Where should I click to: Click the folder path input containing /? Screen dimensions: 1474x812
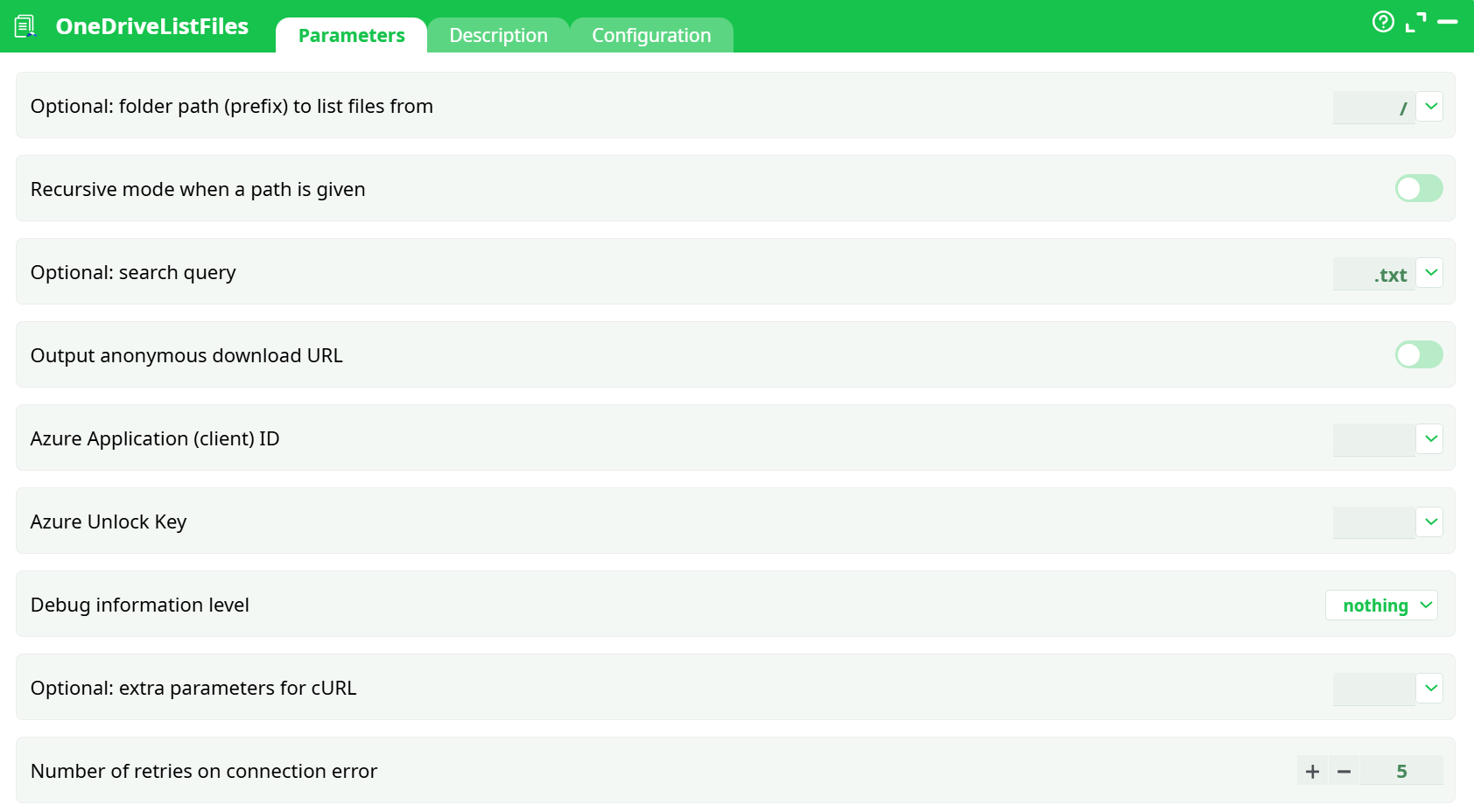(1374, 106)
